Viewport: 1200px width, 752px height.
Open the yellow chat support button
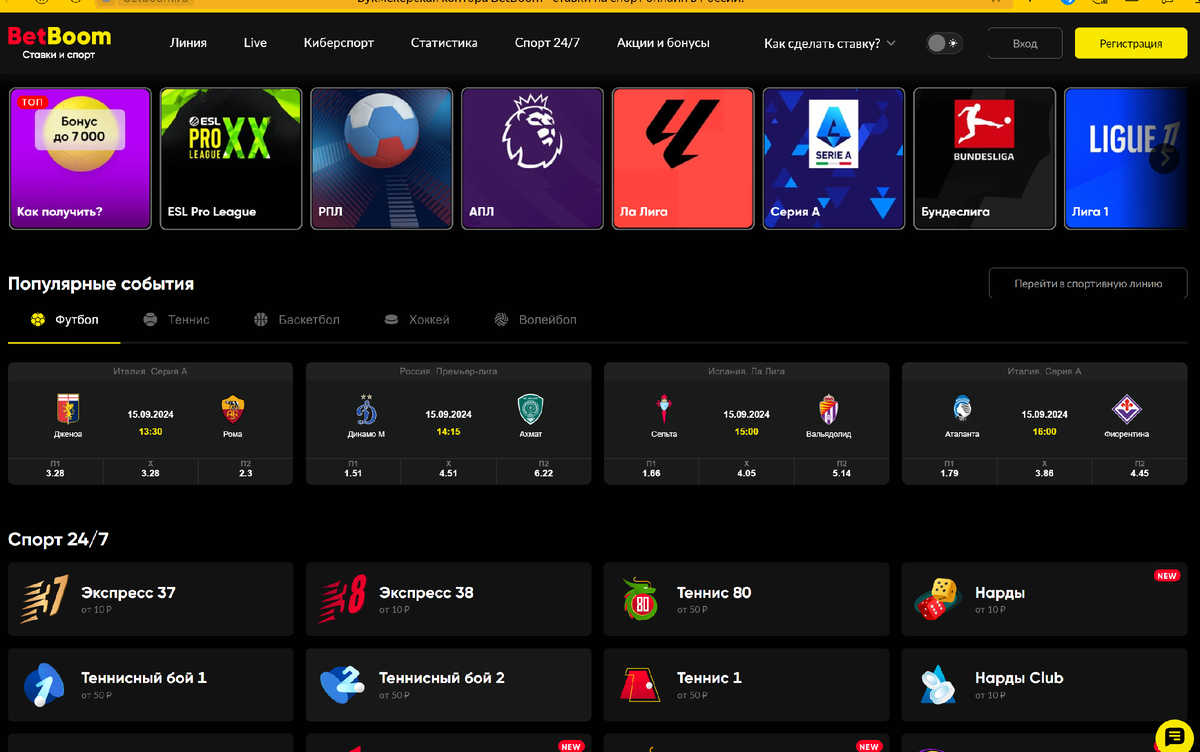coord(1175,736)
